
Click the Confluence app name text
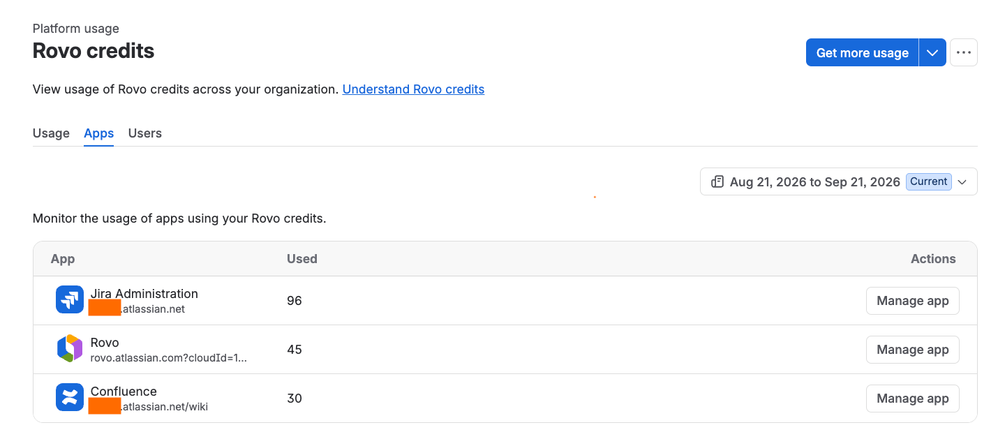123,391
